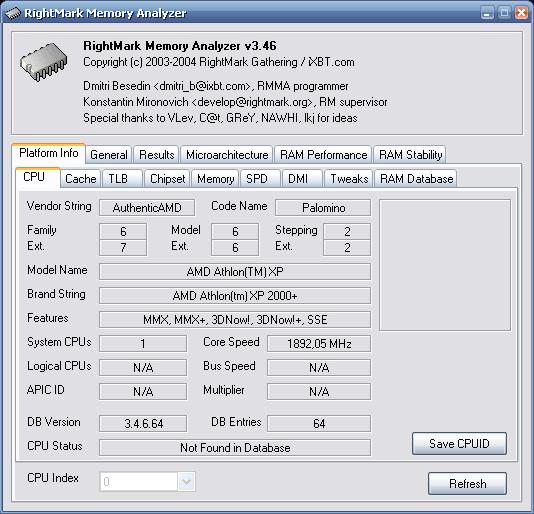Click the Family Ext. value 7
This screenshot has height=514, width=534.
click(x=123, y=248)
